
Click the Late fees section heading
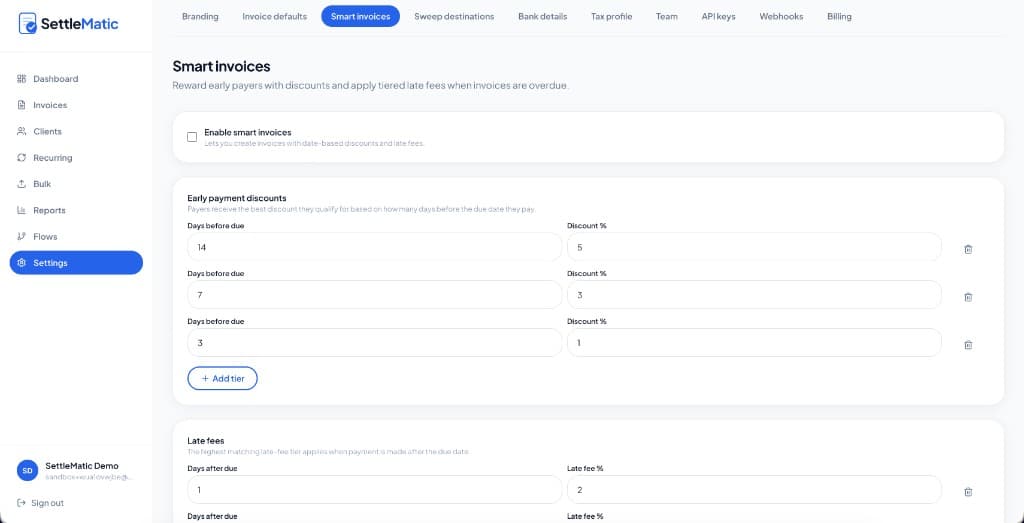tap(206, 441)
